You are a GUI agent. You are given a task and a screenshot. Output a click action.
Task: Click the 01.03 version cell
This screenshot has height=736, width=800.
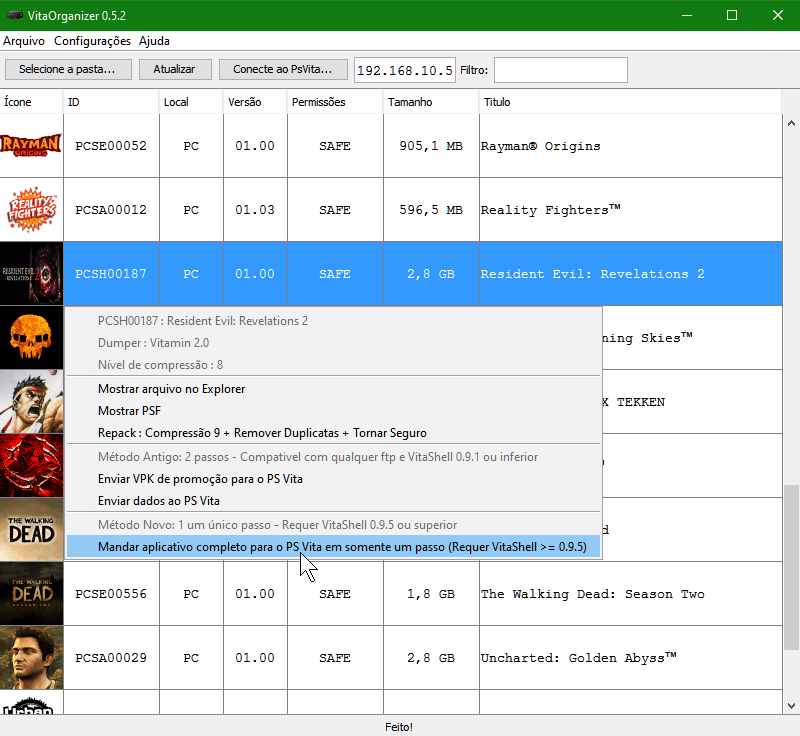click(255, 210)
